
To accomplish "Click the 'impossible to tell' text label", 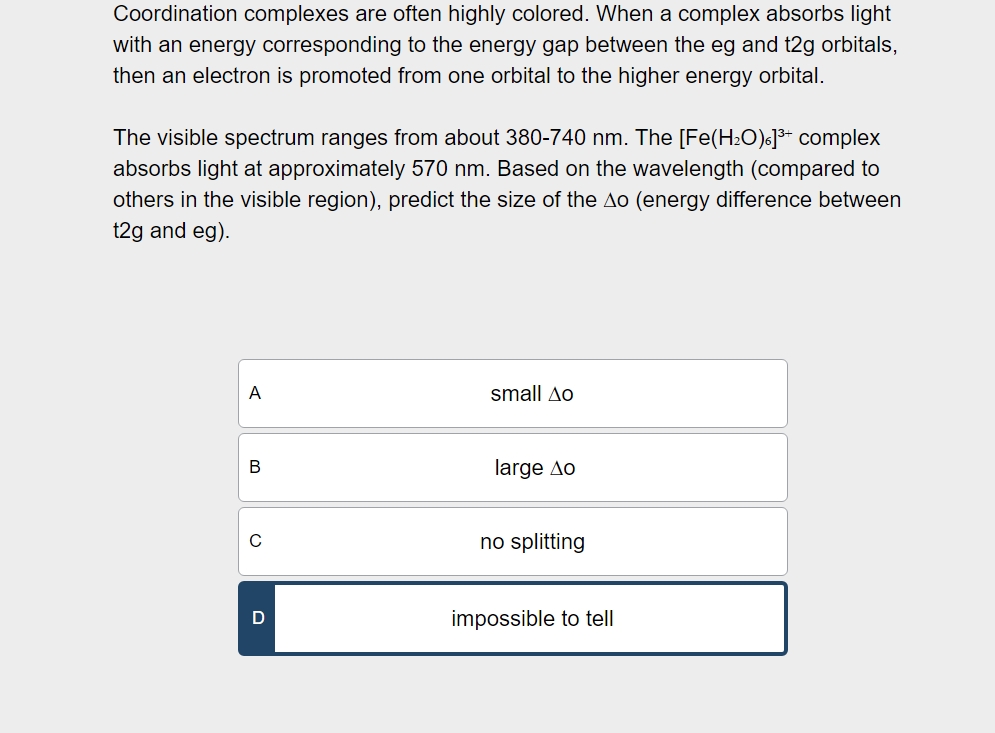I will [533, 618].
